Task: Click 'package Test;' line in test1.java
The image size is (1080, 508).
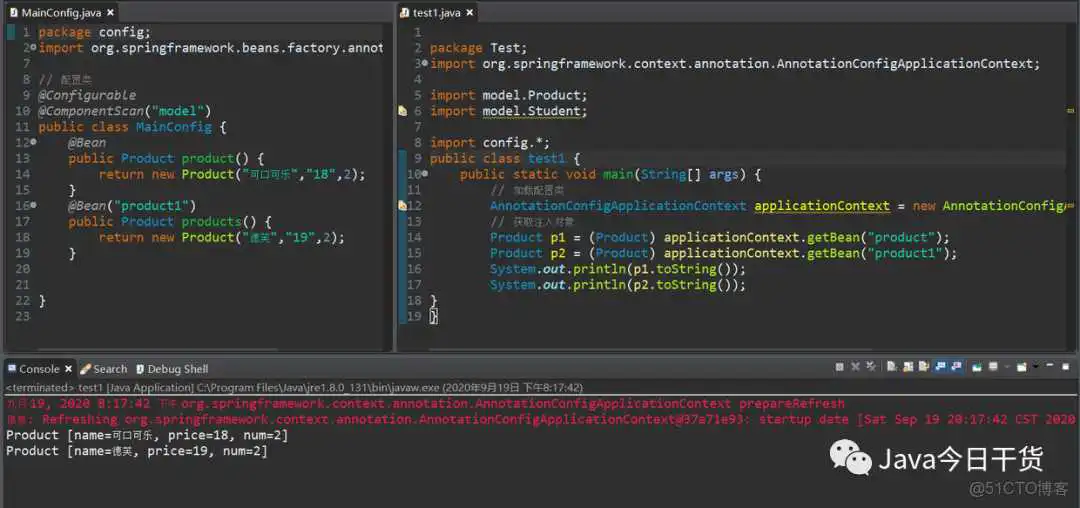Action: 478,47
